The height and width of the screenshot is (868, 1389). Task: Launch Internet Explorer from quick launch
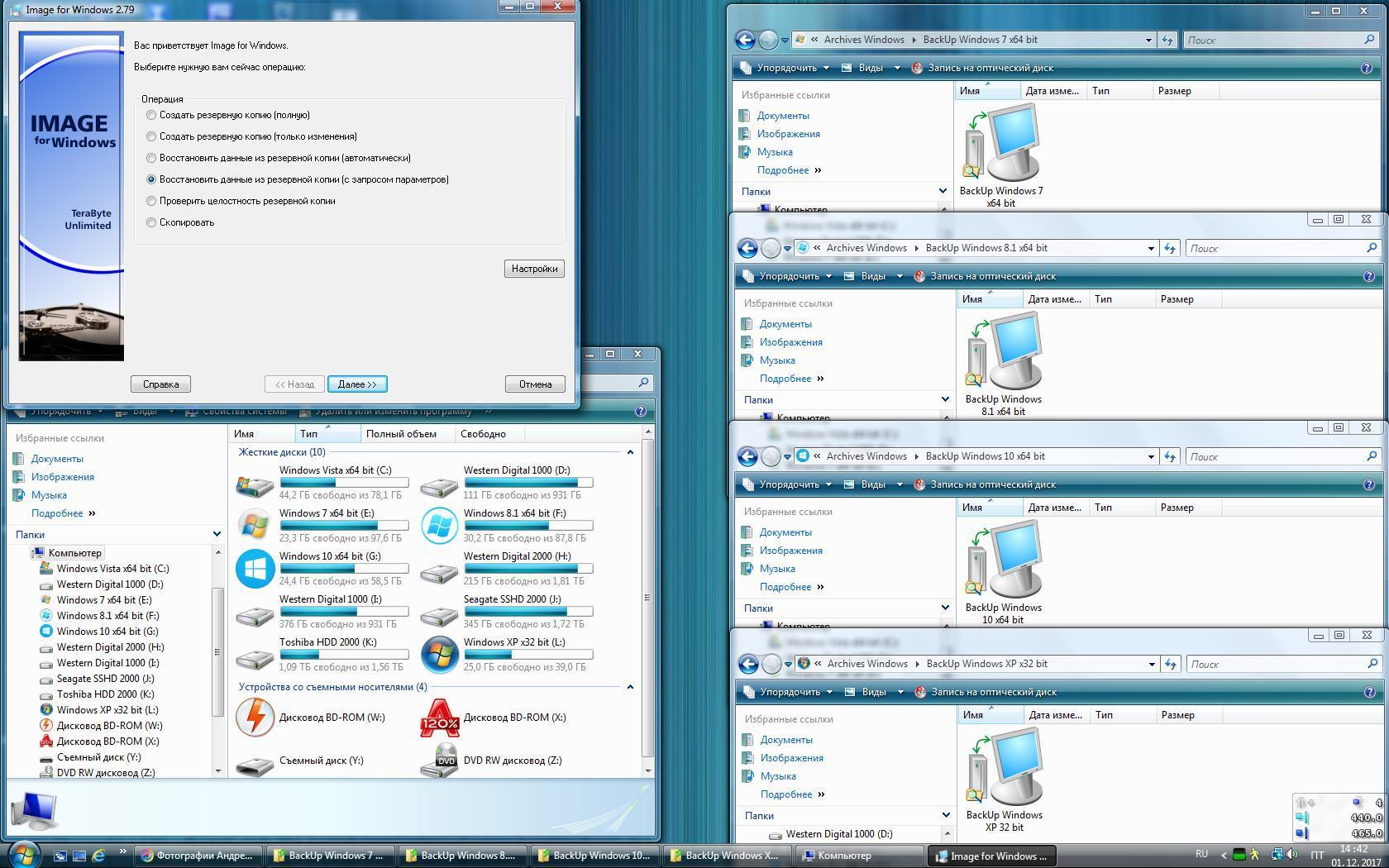point(98,856)
